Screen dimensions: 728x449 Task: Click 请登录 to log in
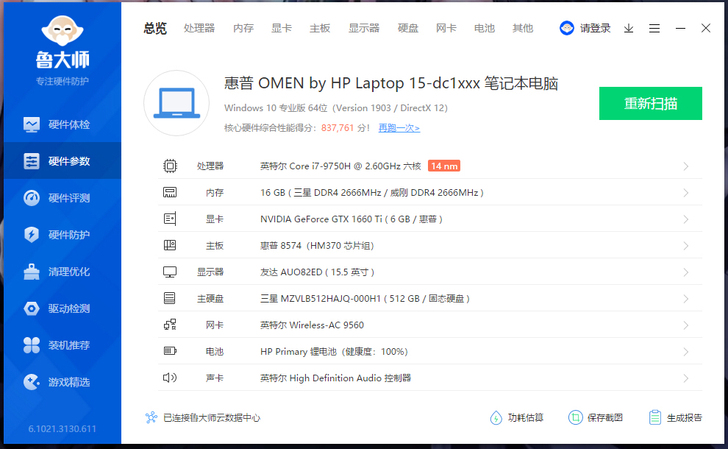[595, 28]
